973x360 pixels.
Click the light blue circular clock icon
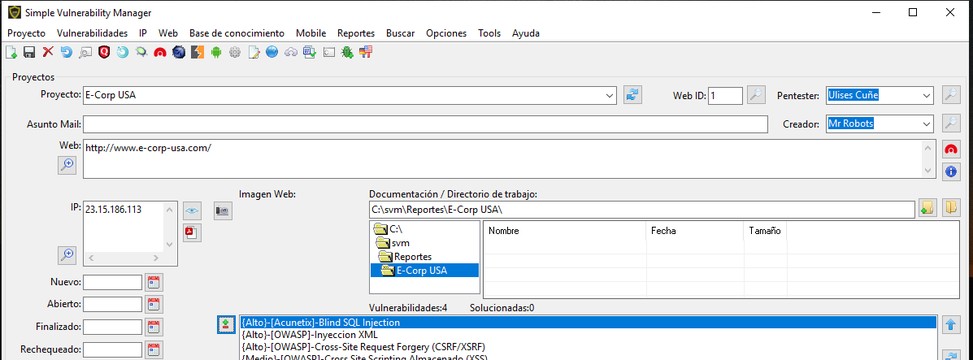122,53
